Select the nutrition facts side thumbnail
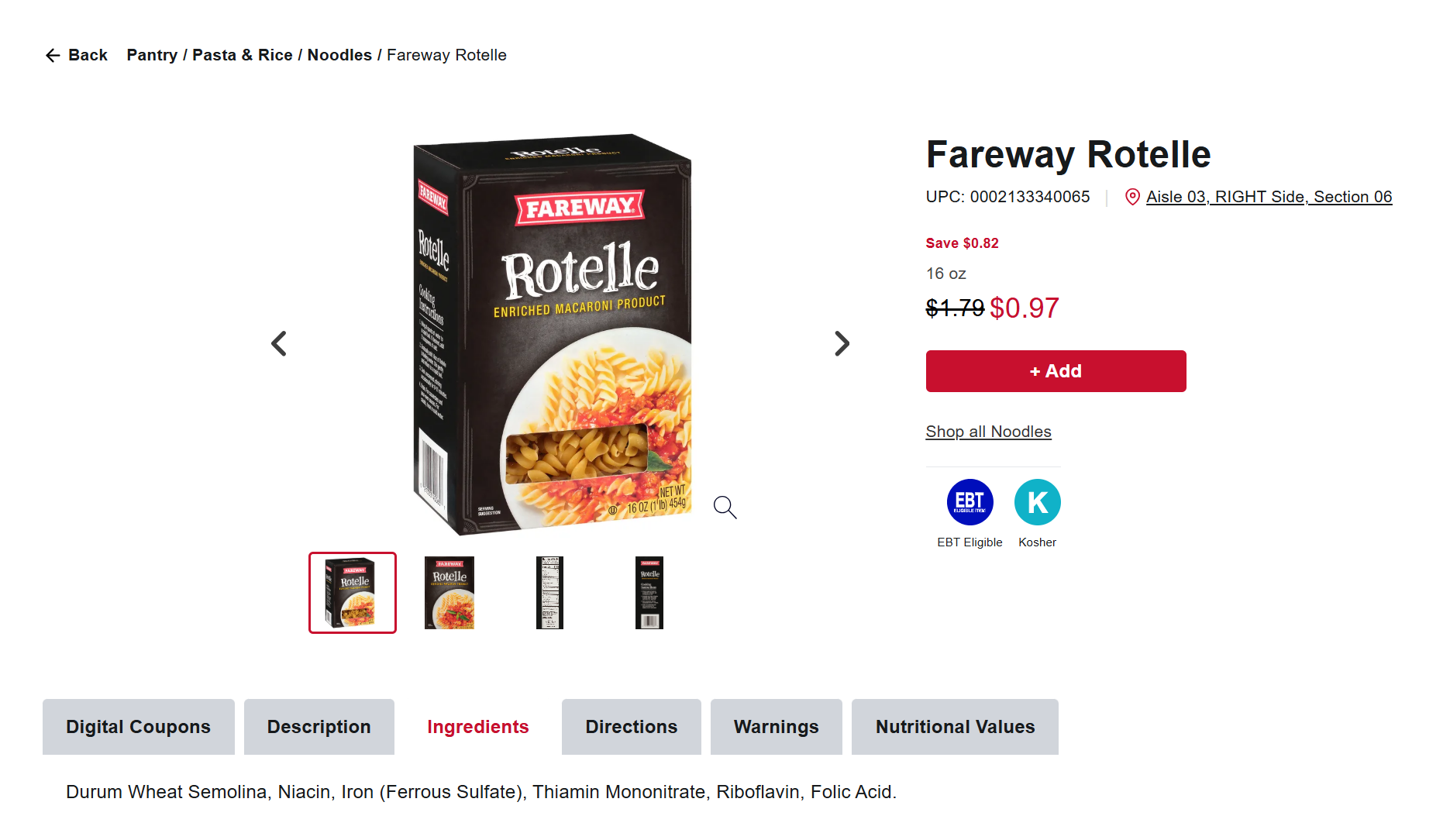The image size is (1450, 840). [x=549, y=593]
